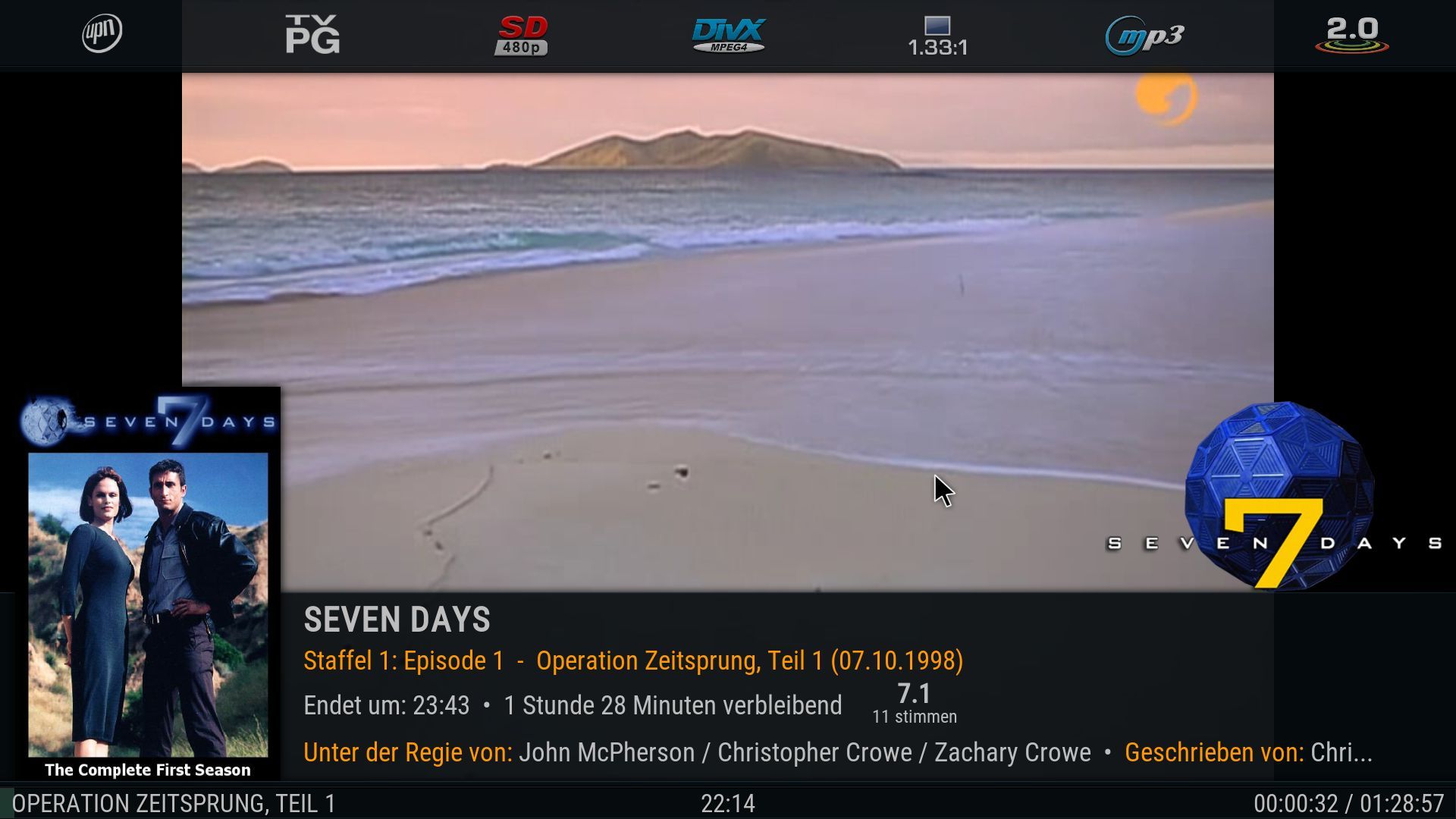Click the 1.33:1 aspect ratio icon
Screen dimensions: 1456x819
pos(937,36)
